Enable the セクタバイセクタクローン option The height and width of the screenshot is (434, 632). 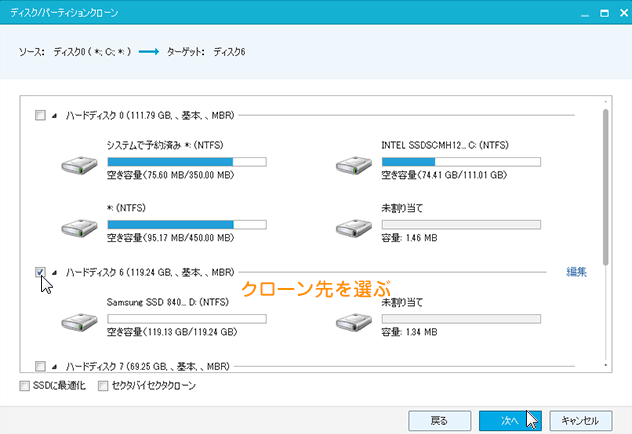click(103, 386)
